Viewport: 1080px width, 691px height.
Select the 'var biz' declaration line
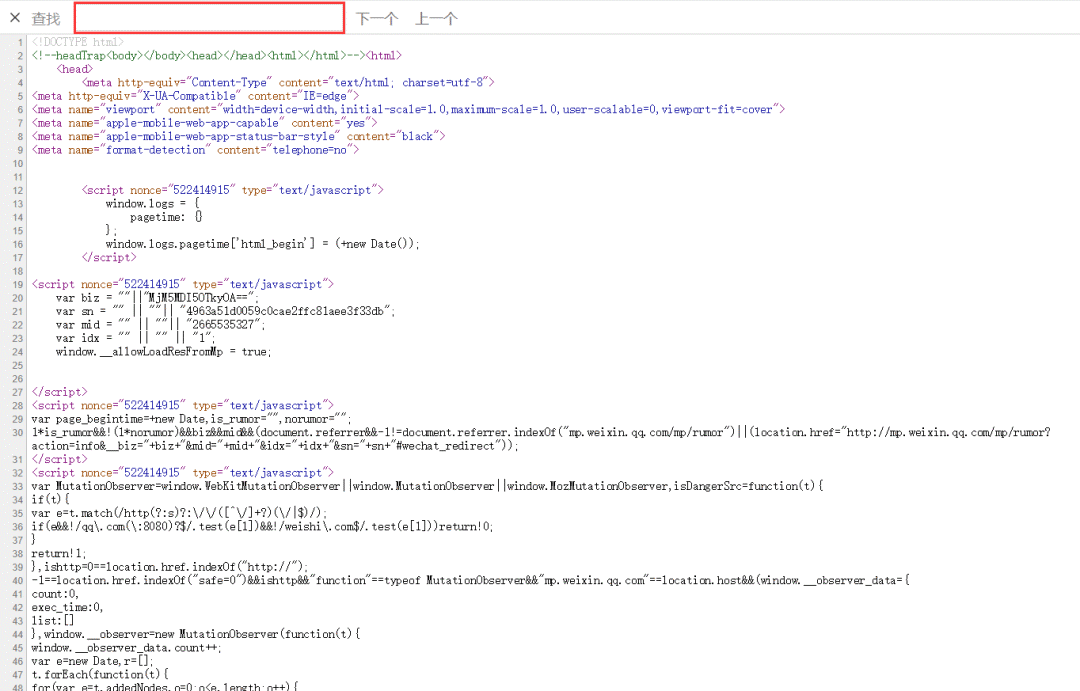point(157,298)
